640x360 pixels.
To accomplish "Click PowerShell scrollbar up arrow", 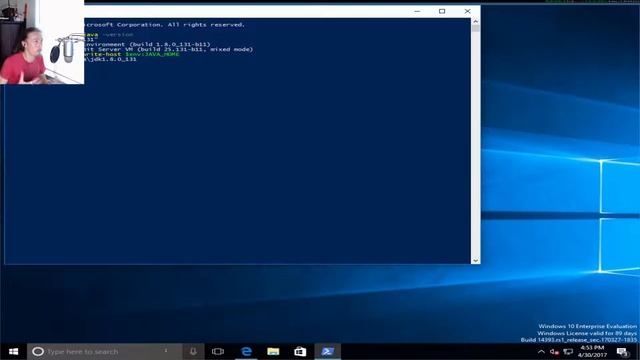I will click(476, 21).
